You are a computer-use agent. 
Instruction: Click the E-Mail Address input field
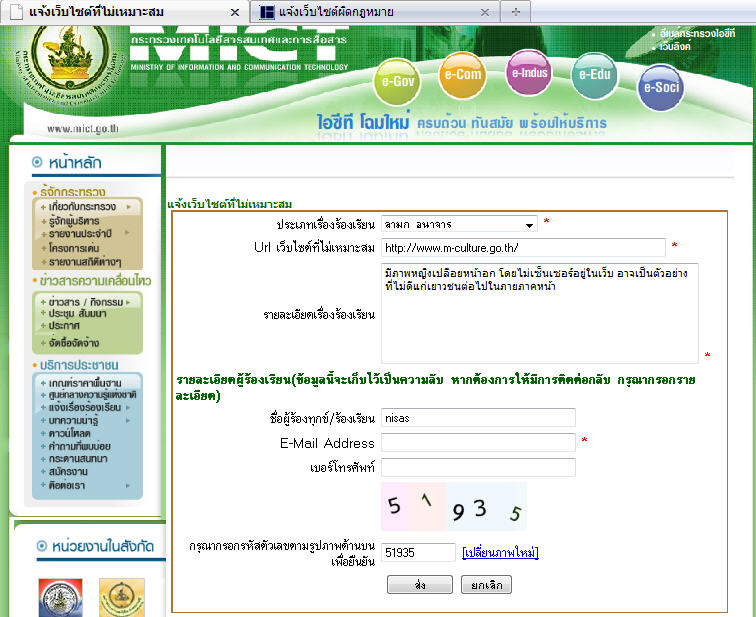pos(478,443)
